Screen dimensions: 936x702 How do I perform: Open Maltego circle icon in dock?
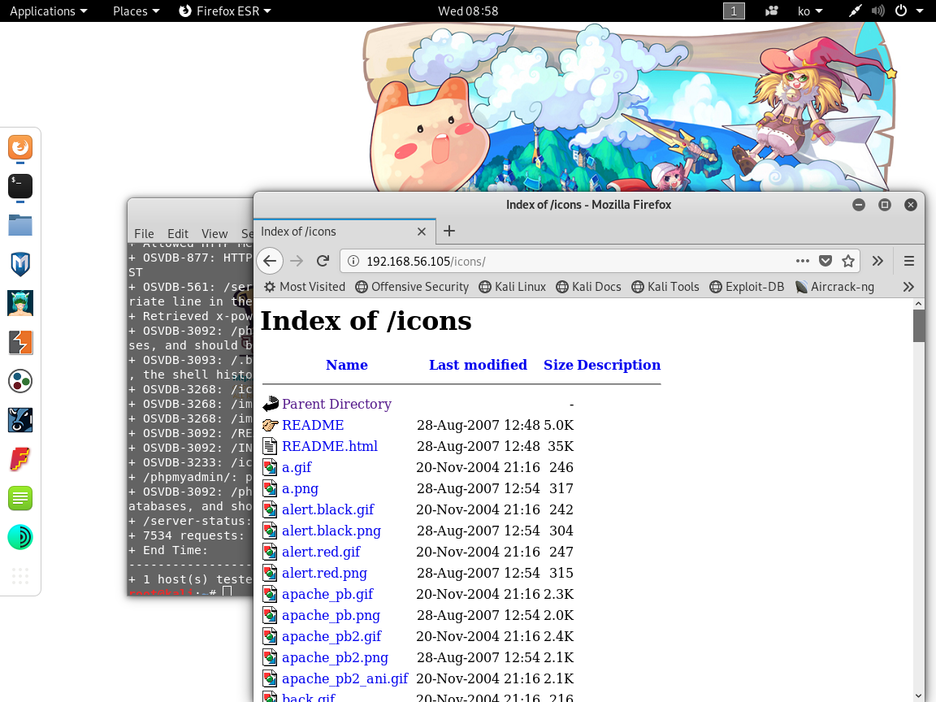(x=20, y=381)
